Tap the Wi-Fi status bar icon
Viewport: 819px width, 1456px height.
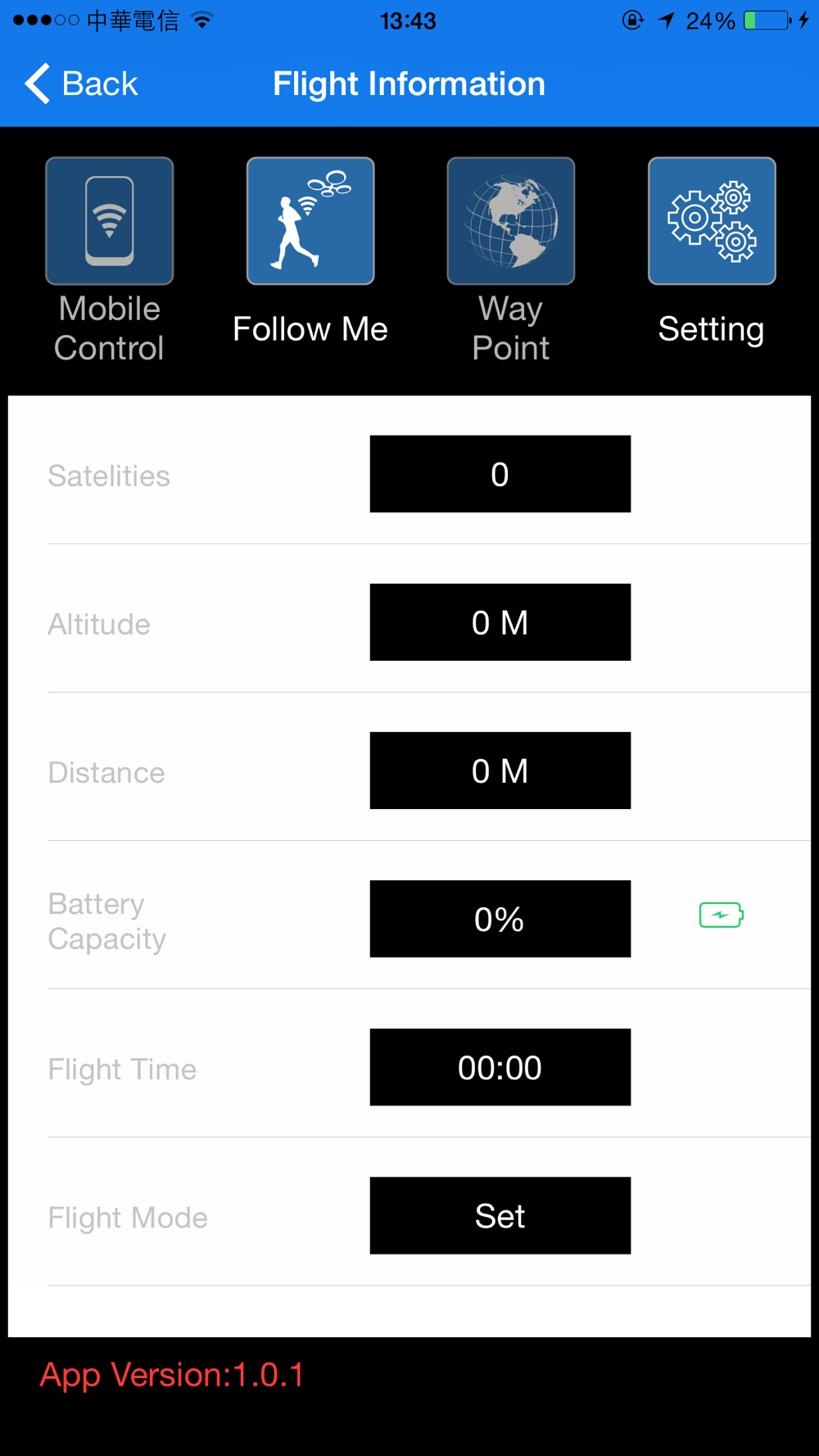point(202,20)
